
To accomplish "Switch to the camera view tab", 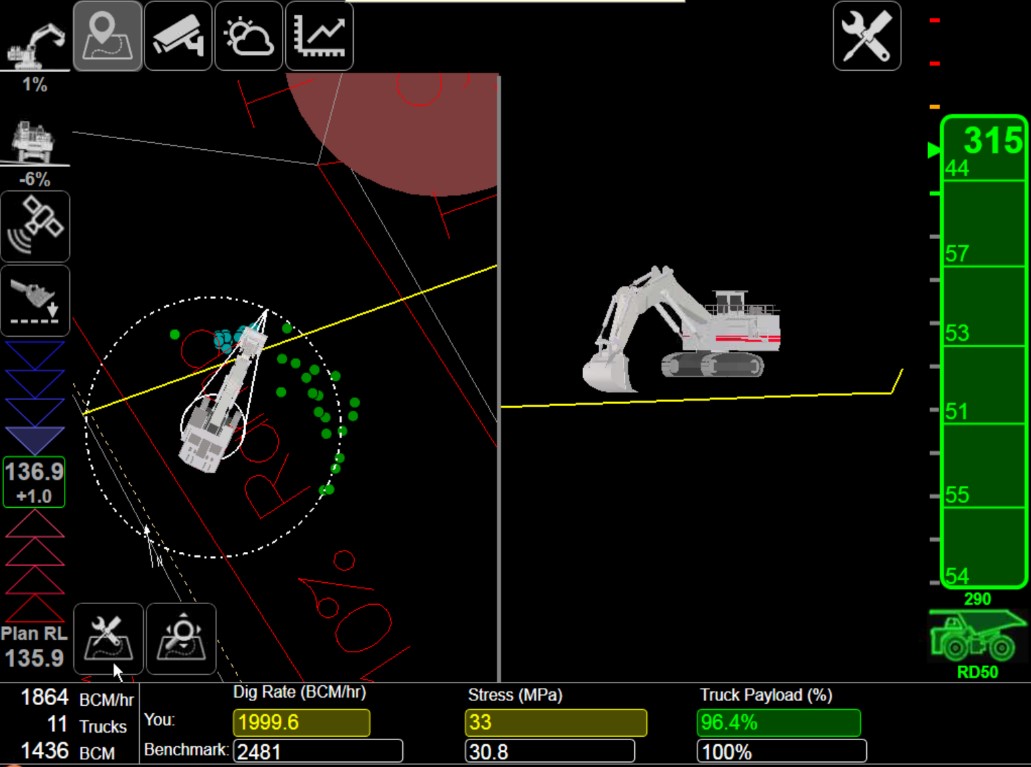I will (x=178, y=36).
